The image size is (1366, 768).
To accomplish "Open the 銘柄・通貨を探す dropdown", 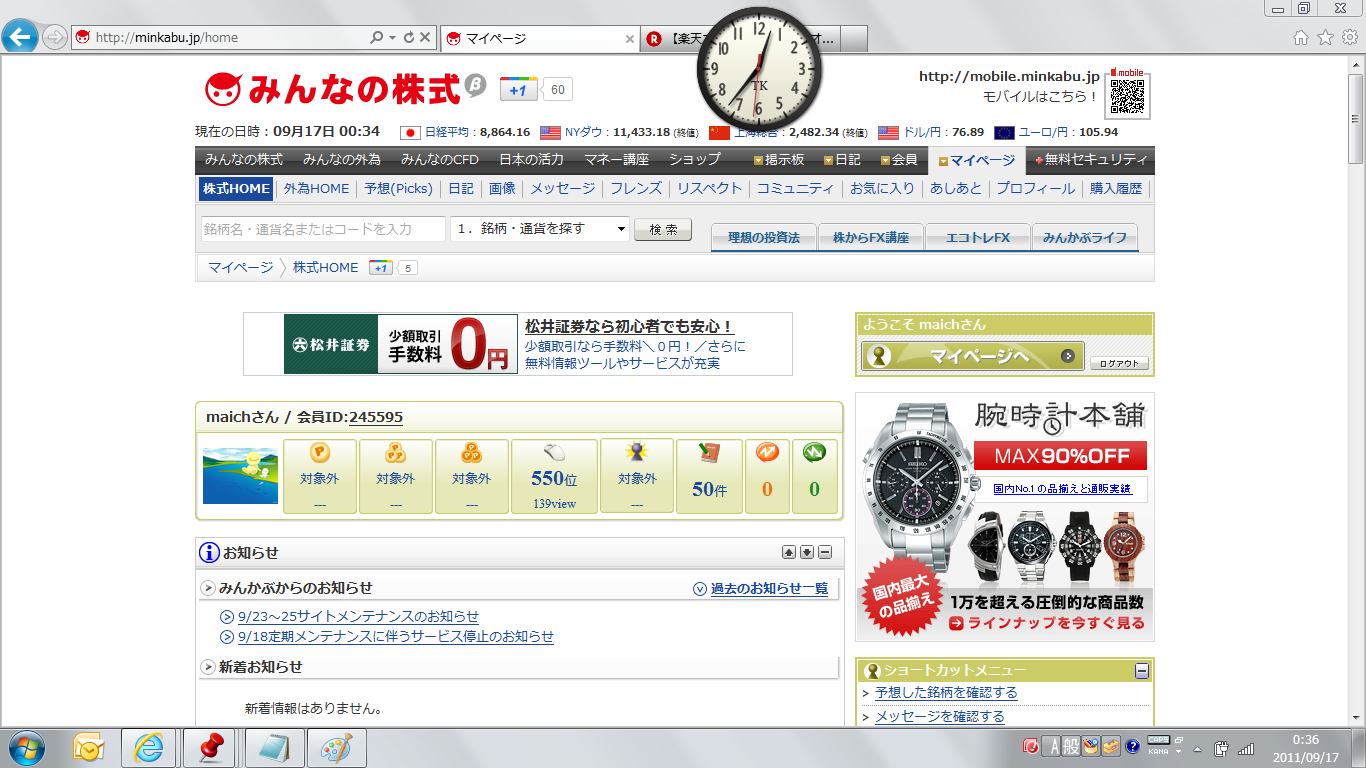I will [x=540, y=229].
